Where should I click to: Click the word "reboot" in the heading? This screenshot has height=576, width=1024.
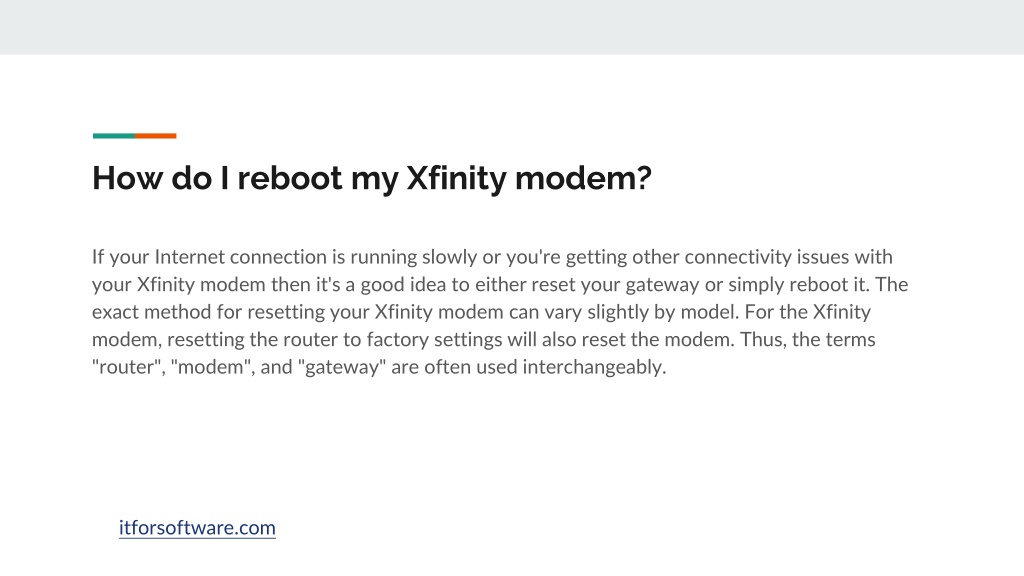pyautogui.click(x=289, y=178)
